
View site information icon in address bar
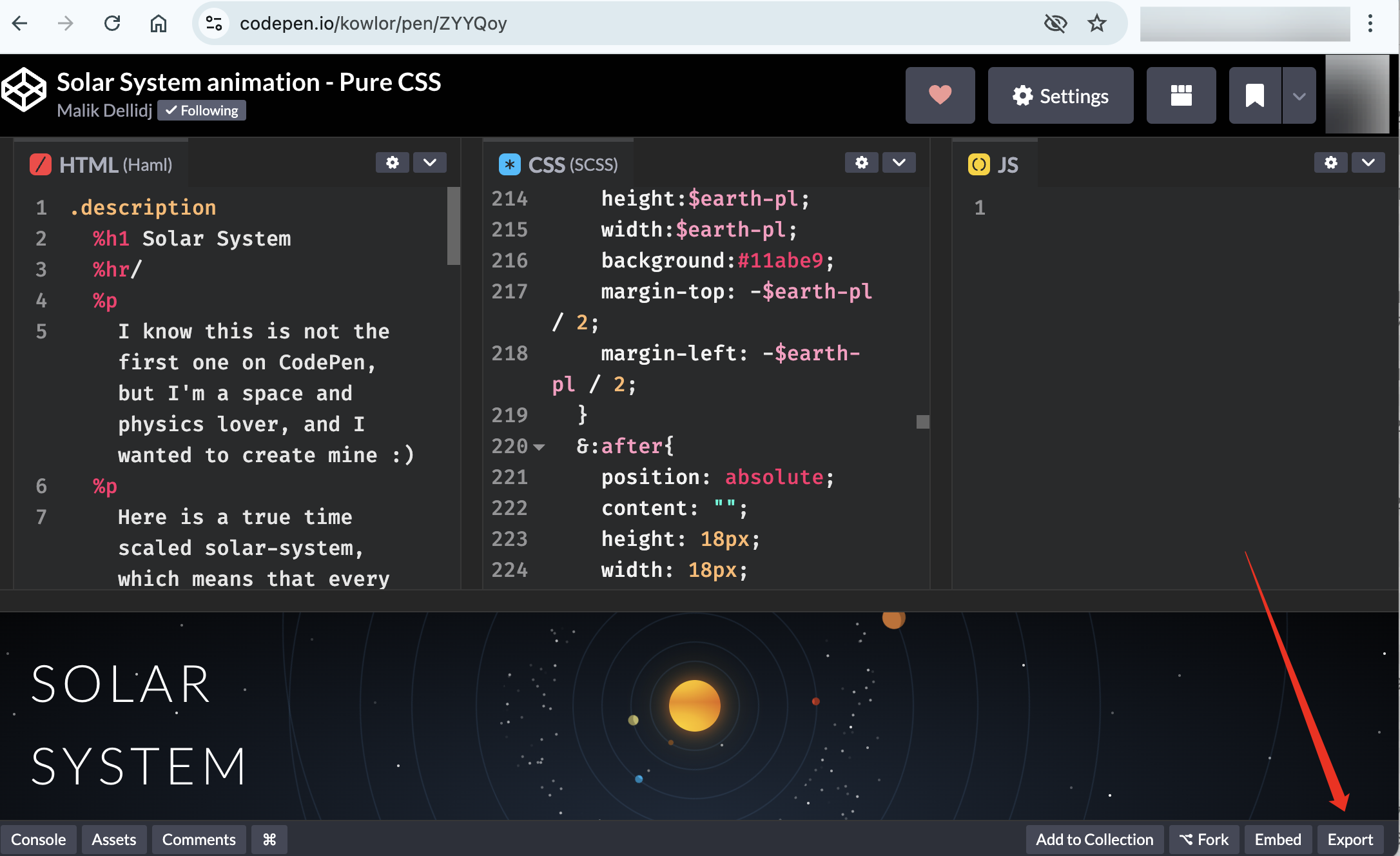(214, 24)
